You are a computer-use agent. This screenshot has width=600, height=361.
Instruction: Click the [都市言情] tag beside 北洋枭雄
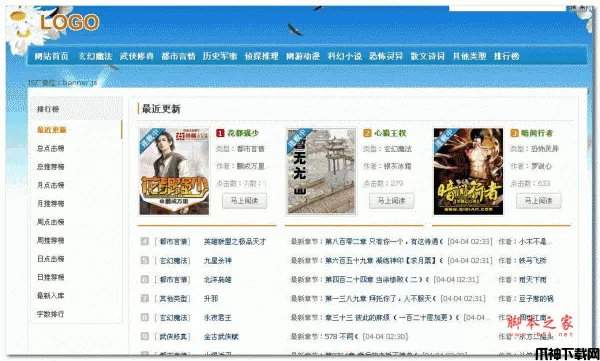point(173,280)
